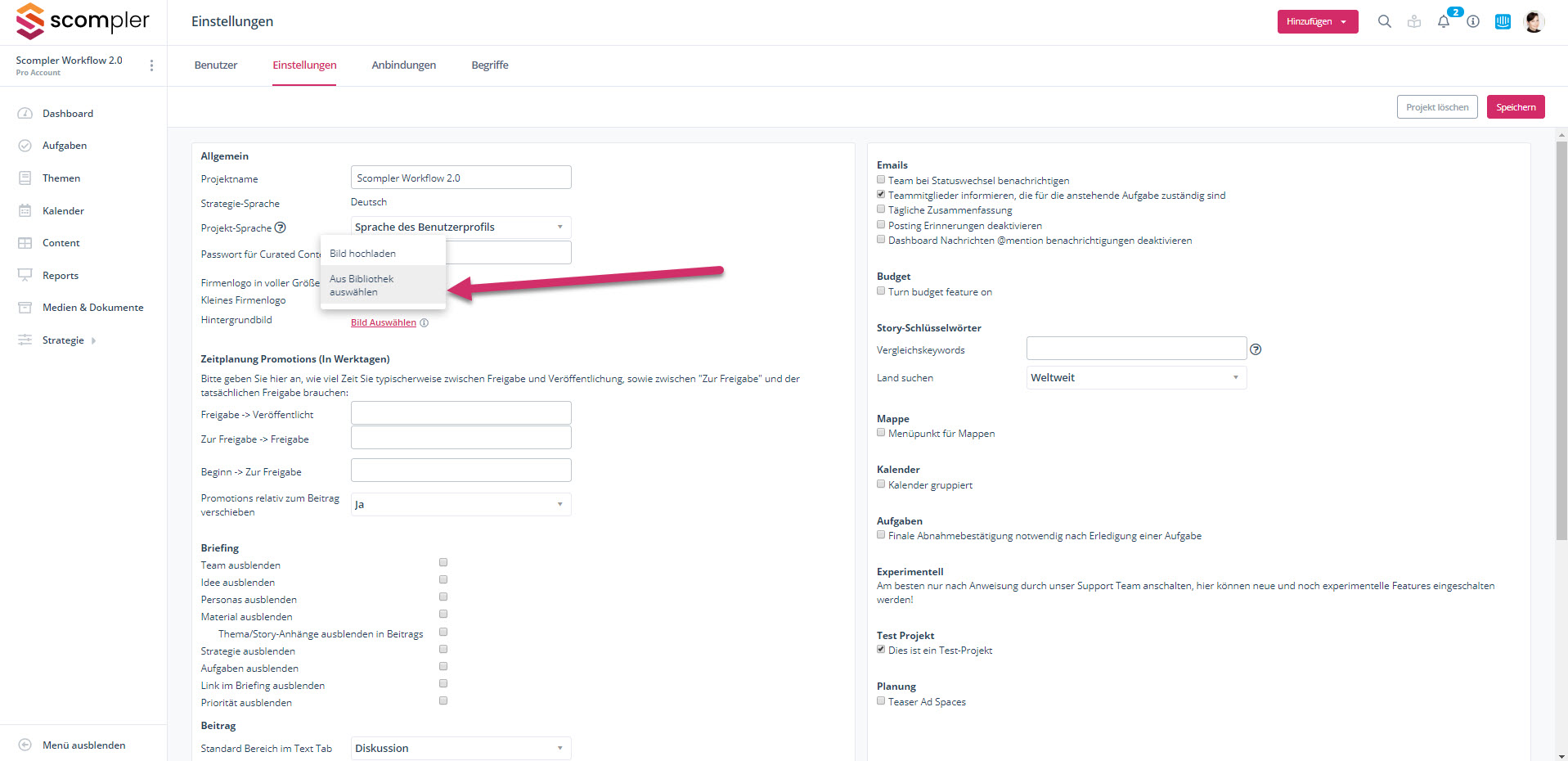The width and height of the screenshot is (1568, 761).
Task: Go to Kalender in sidebar
Action: [63, 211]
